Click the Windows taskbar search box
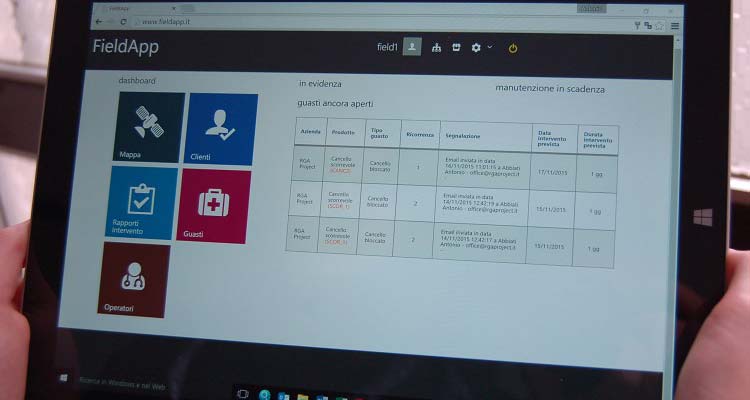The width and height of the screenshot is (750, 400). pyautogui.click(x=125, y=384)
